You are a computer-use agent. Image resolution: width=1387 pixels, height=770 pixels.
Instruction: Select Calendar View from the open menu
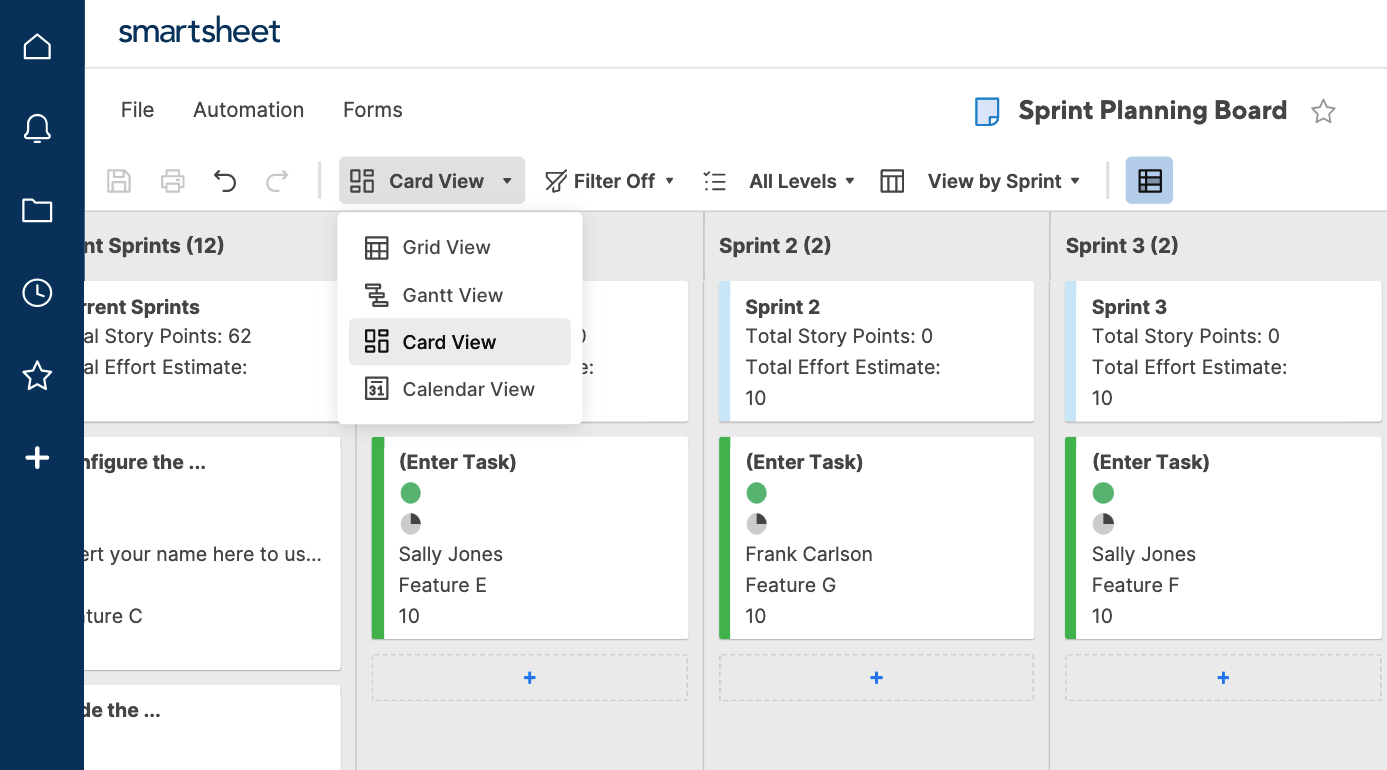click(x=468, y=389)
